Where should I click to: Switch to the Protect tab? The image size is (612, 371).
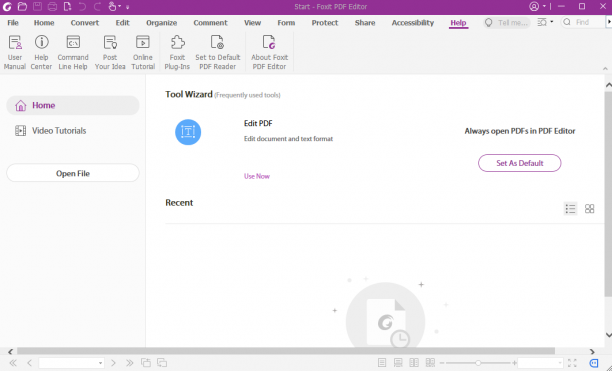(x=325, y=23)
